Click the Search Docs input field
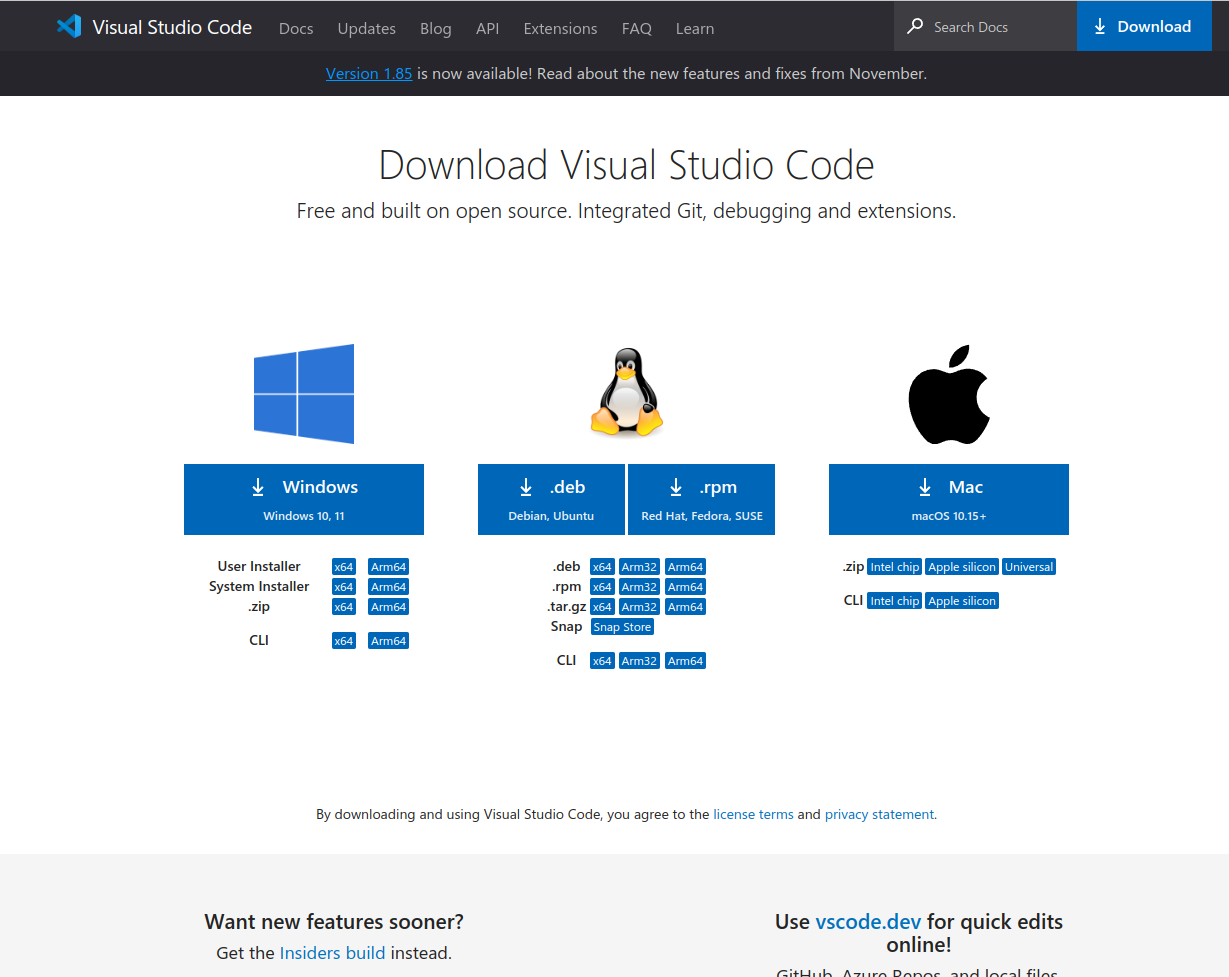 pyautogui.click(x=986, y=27)
